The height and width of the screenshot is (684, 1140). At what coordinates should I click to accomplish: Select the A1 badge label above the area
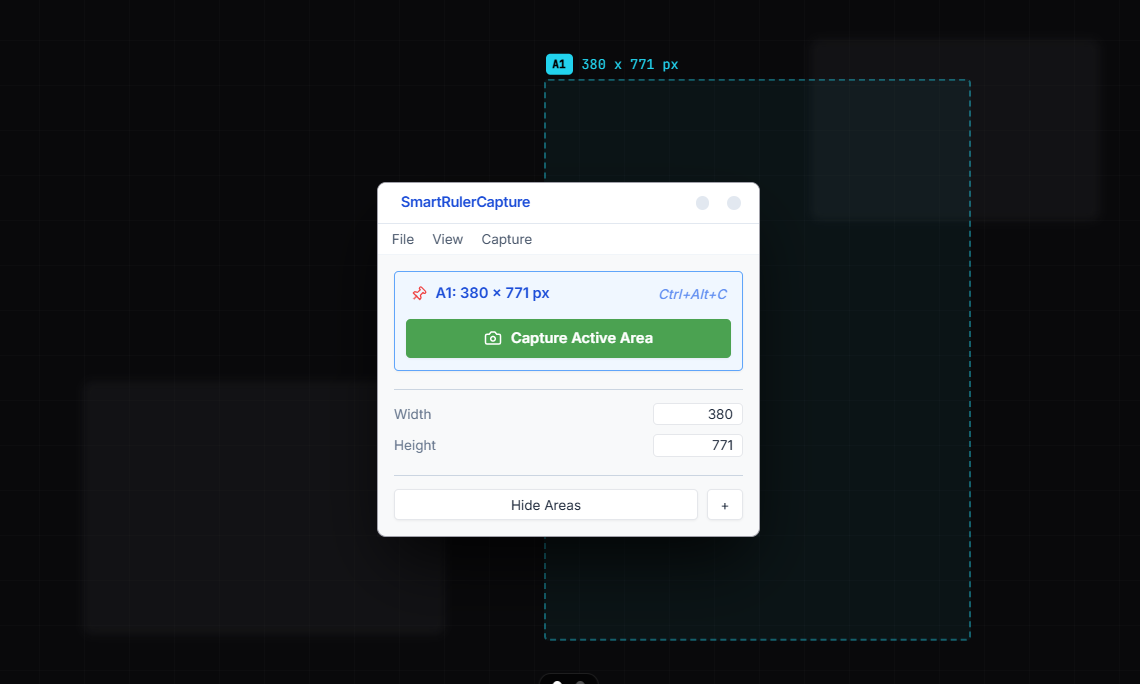click(559, 64)
